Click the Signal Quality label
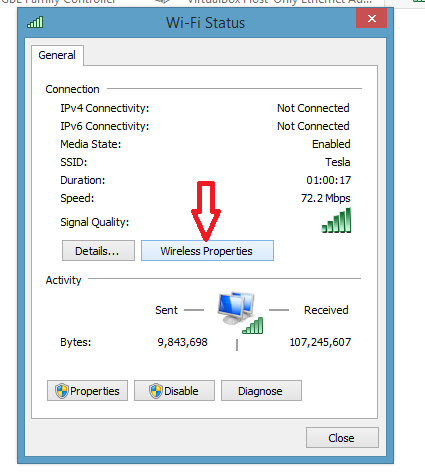 click(95, 222)
